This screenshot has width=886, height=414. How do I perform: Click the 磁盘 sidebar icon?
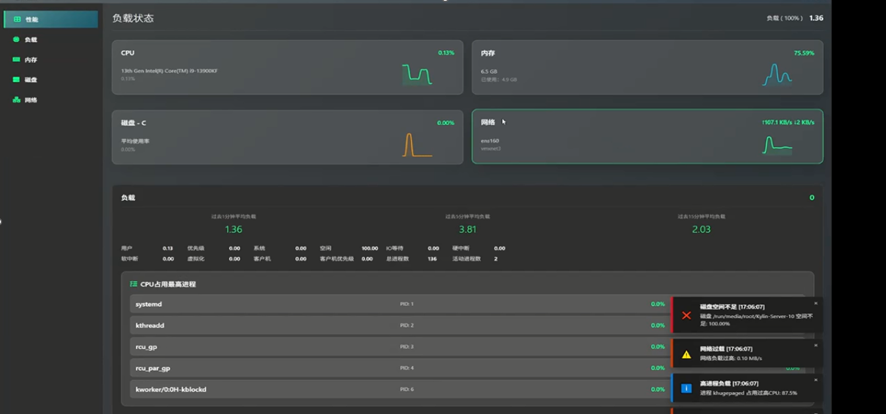click(16, 80)
